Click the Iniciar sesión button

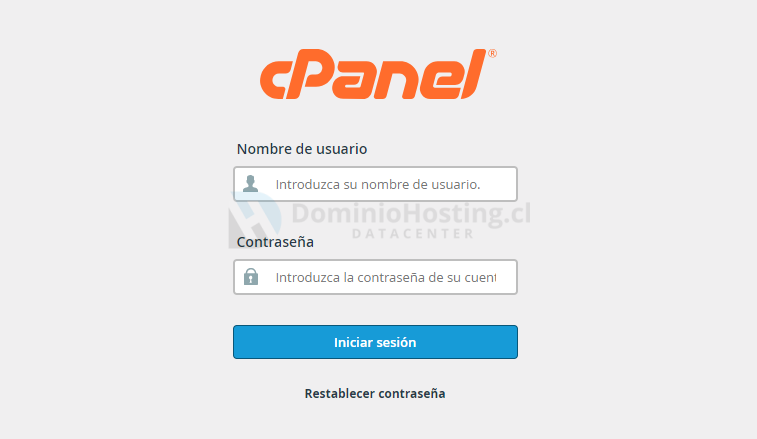(x=375, y=342)
